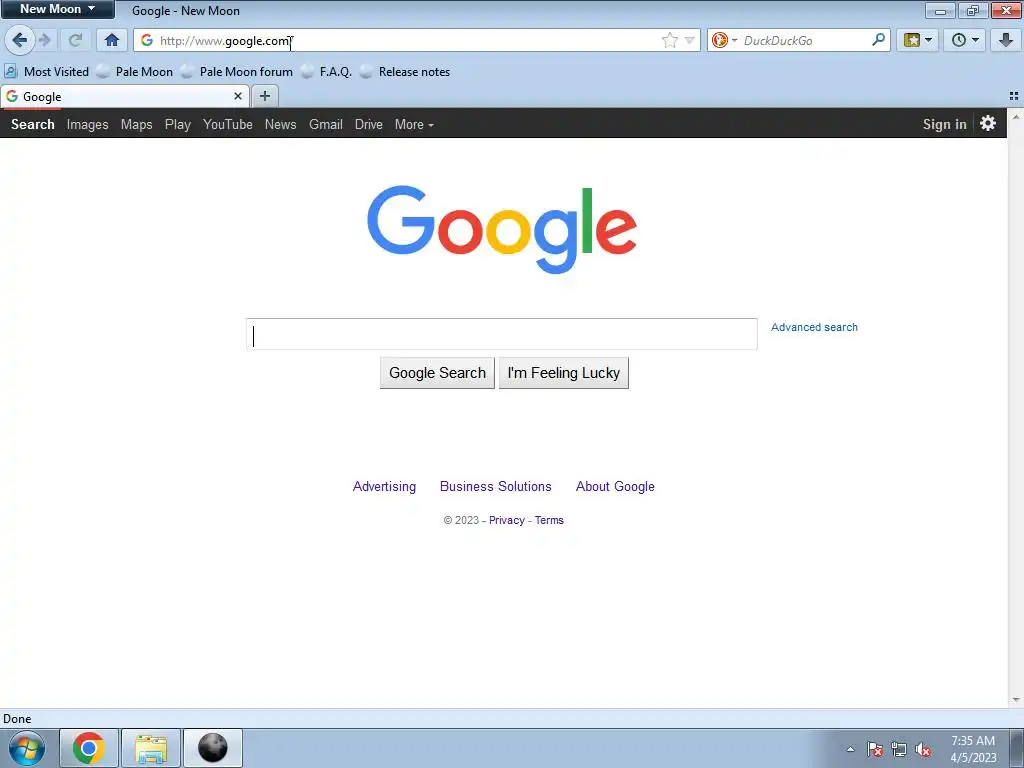Launch Chrome from the taskbar
This screenshot has height=768, width=1024.
pyautogui.click(x=89, y=748)
